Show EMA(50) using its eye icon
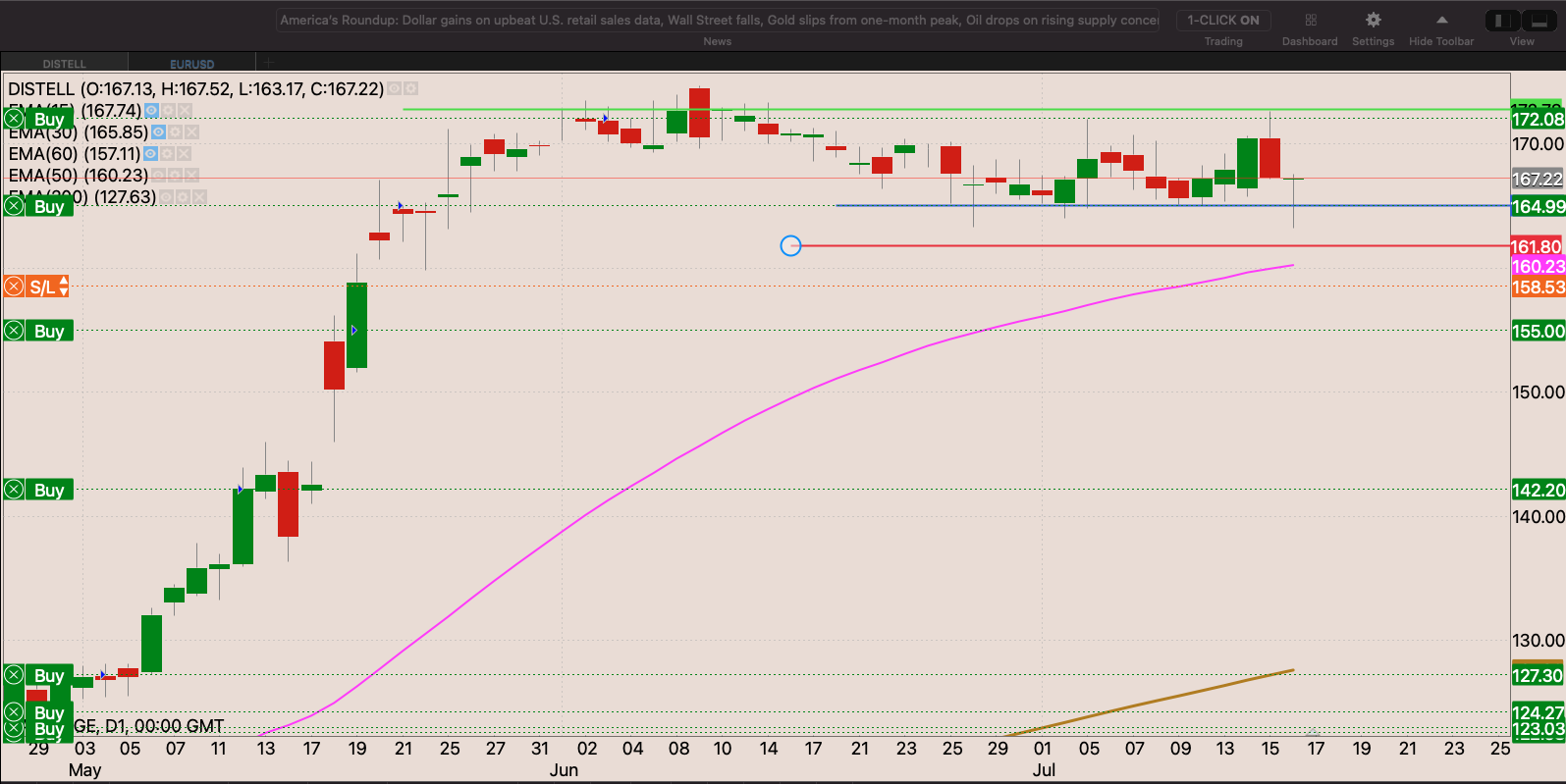 158,176
